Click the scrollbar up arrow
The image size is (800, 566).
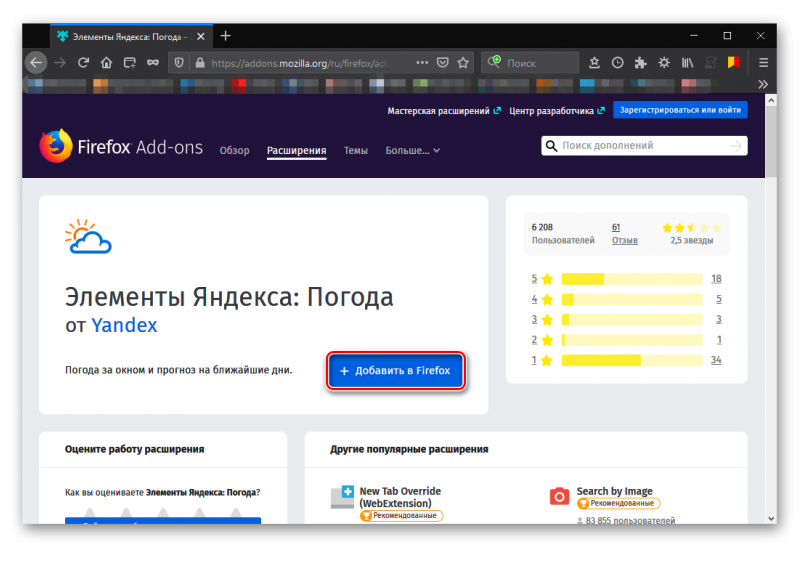pos(771,101)
